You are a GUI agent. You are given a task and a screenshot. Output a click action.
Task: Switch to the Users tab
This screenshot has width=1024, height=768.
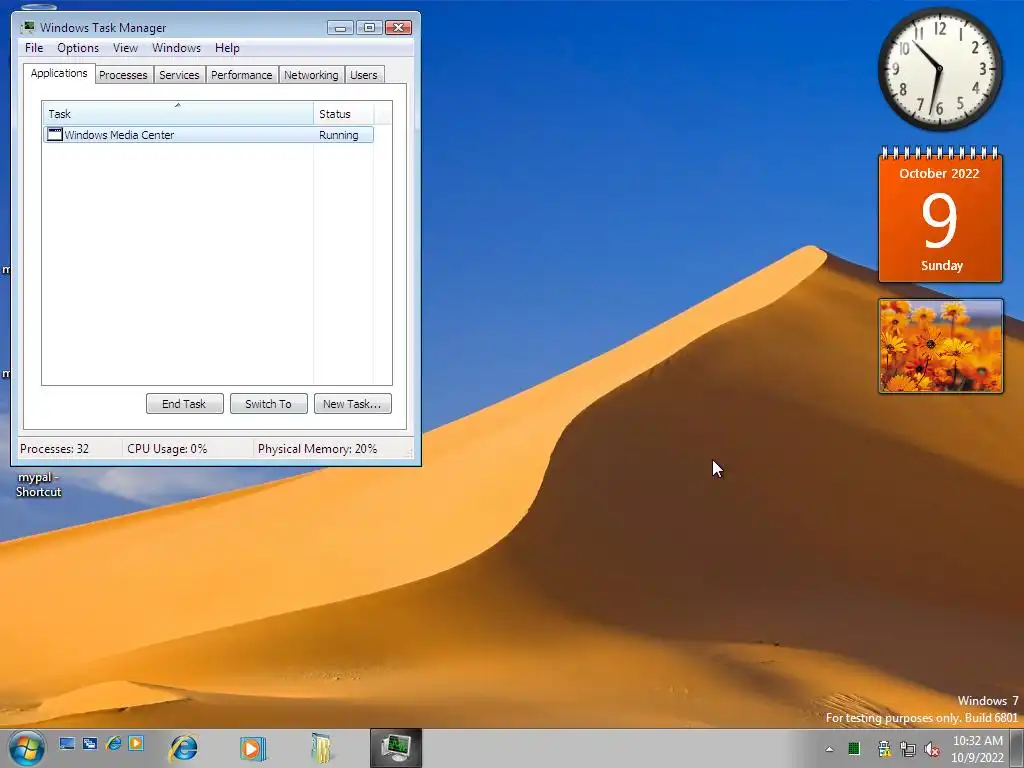364,75
